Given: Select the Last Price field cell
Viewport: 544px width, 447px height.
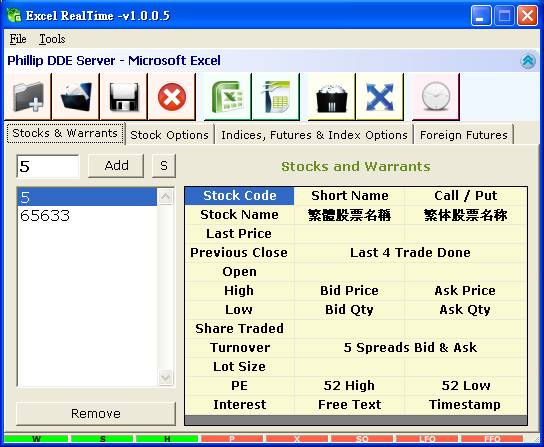Looking at the screenshot, I should point(239,234).
